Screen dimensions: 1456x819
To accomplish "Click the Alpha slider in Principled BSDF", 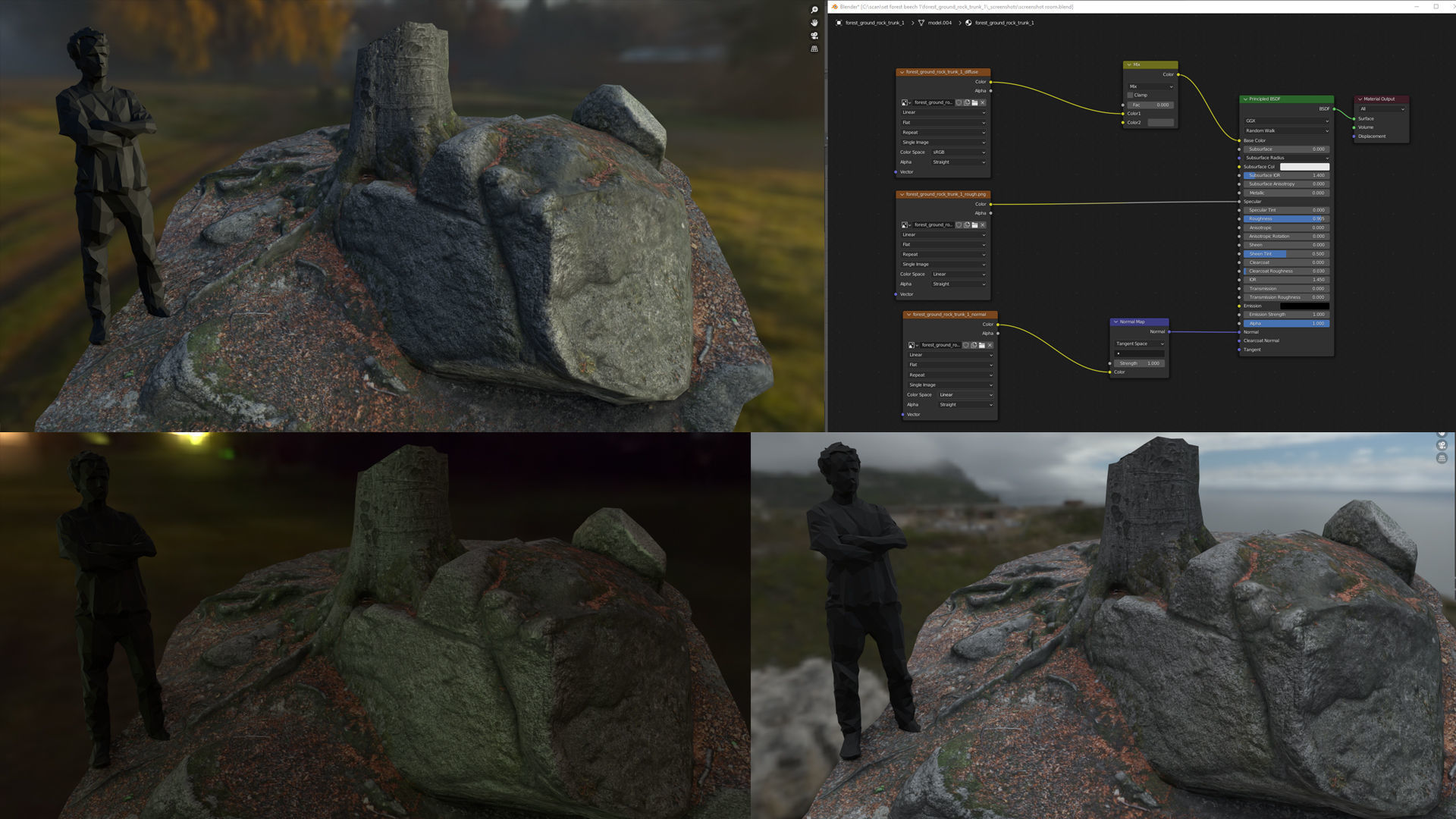I will (x=1286, y=324).
